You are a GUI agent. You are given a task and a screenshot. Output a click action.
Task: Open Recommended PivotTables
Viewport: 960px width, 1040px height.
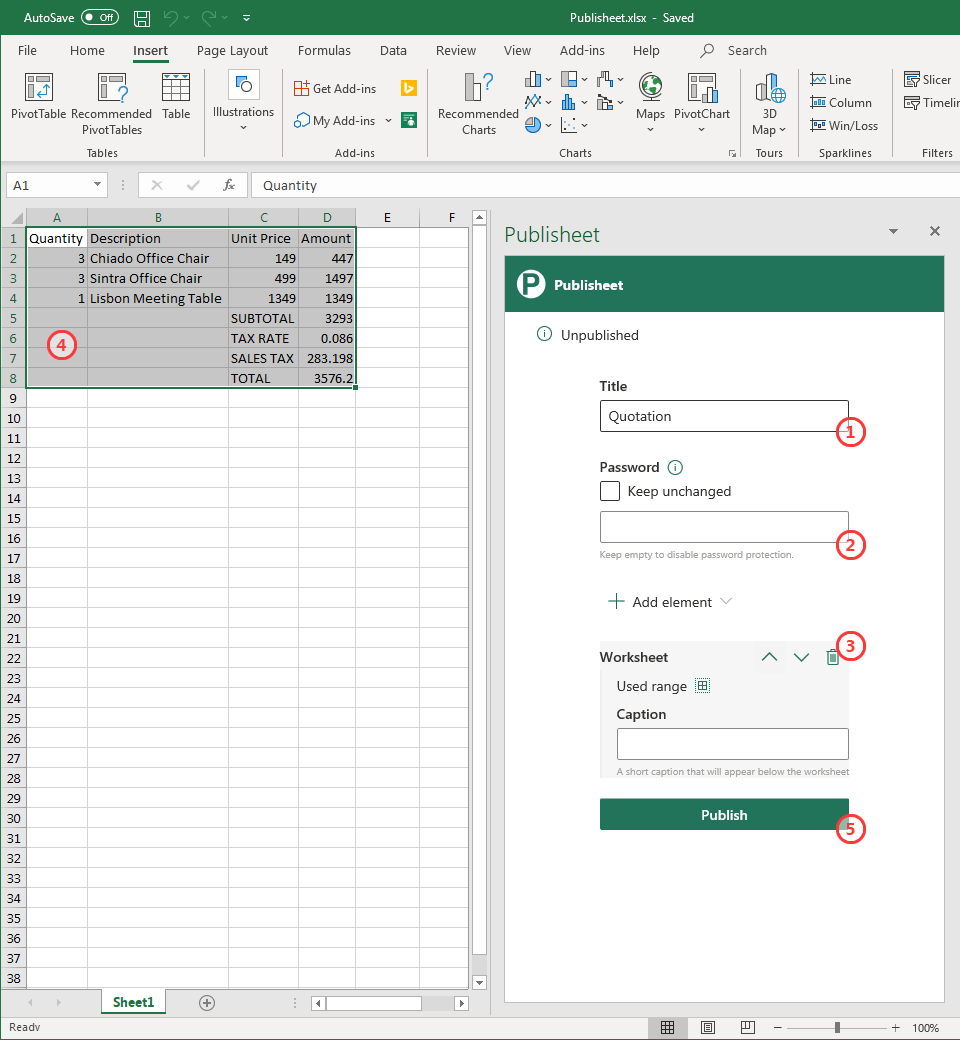(111, 104)
